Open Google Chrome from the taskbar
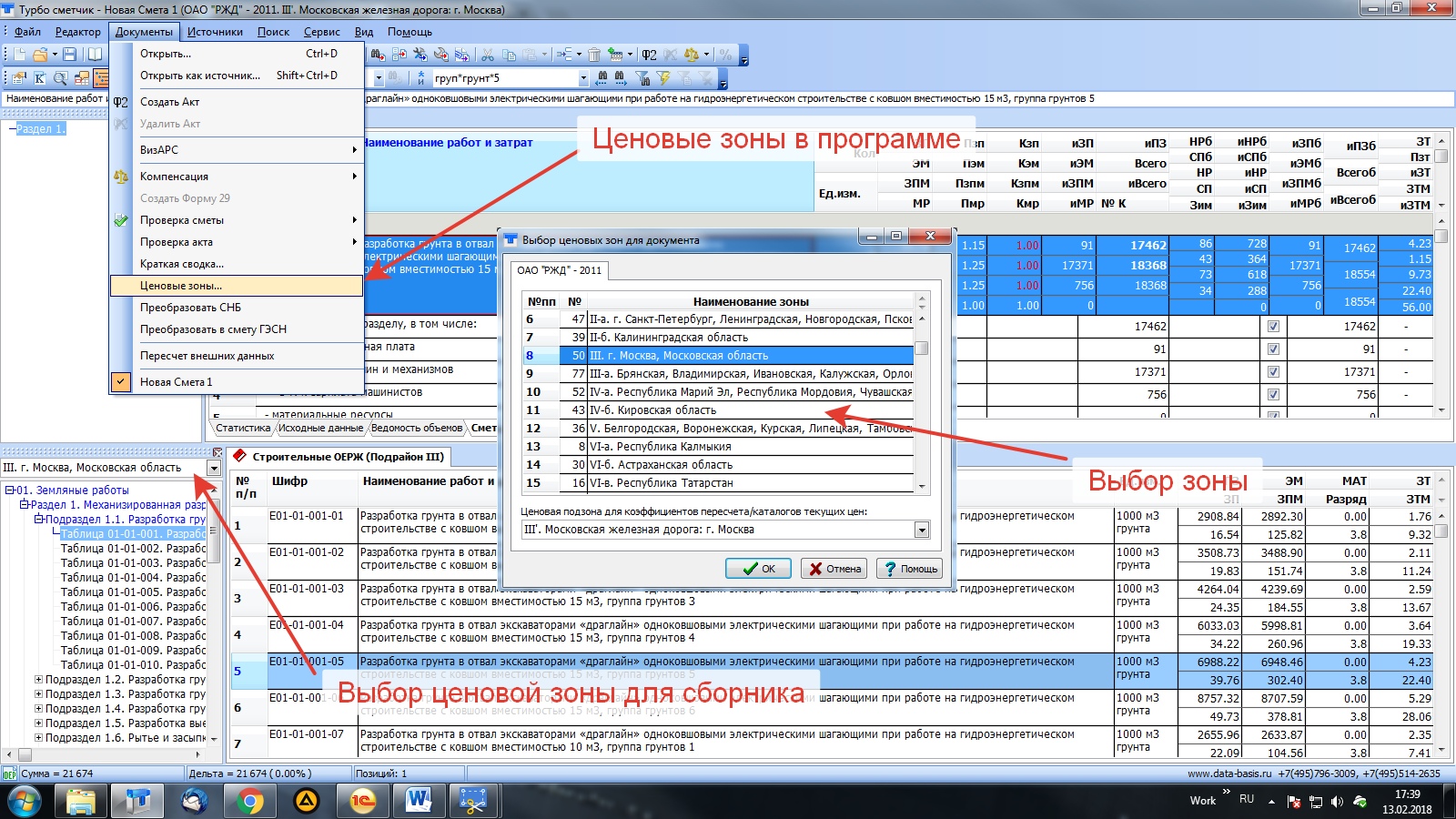 click(x=249, y=801)
